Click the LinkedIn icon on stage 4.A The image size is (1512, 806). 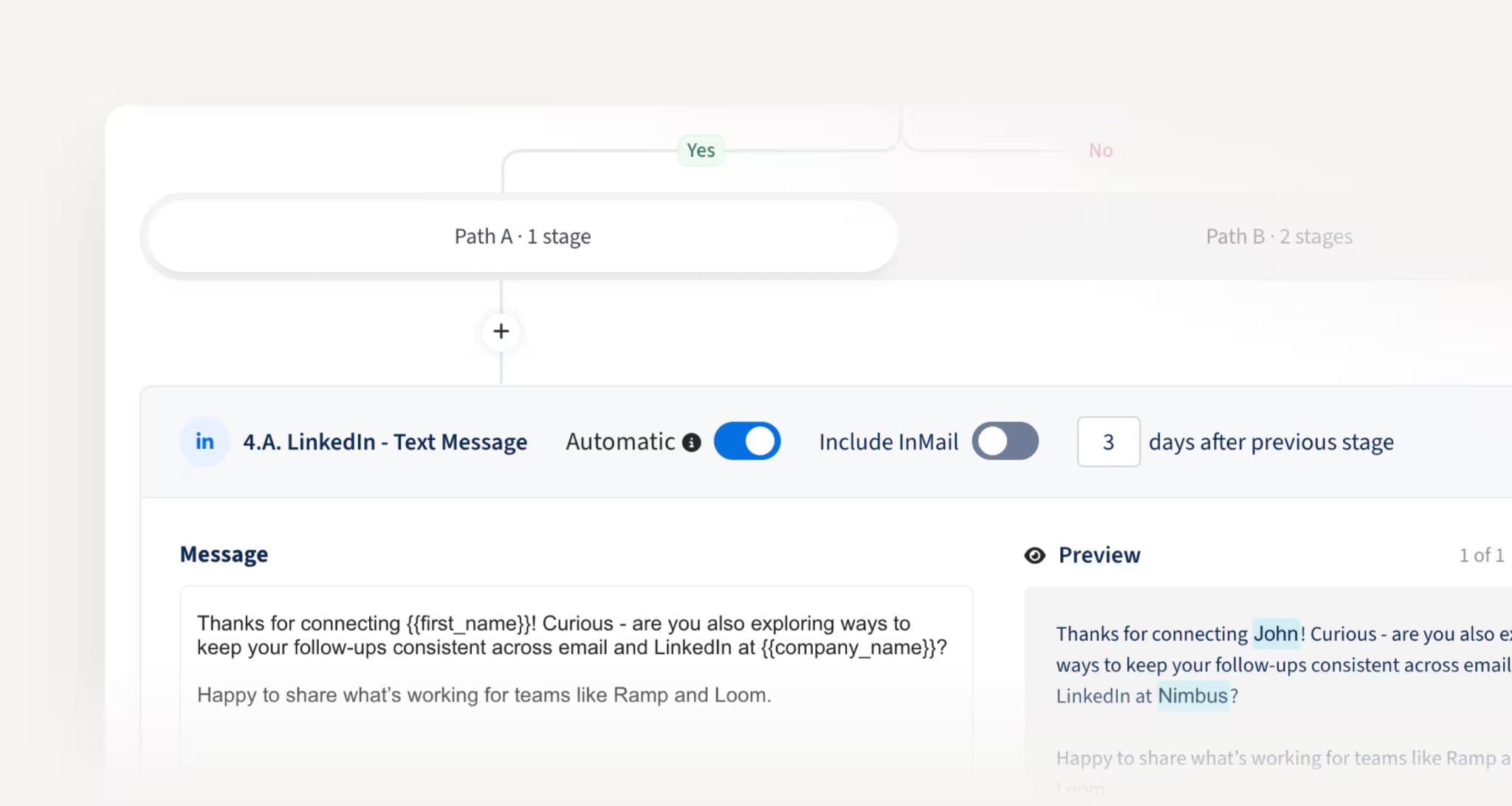(x=205, y=441)
